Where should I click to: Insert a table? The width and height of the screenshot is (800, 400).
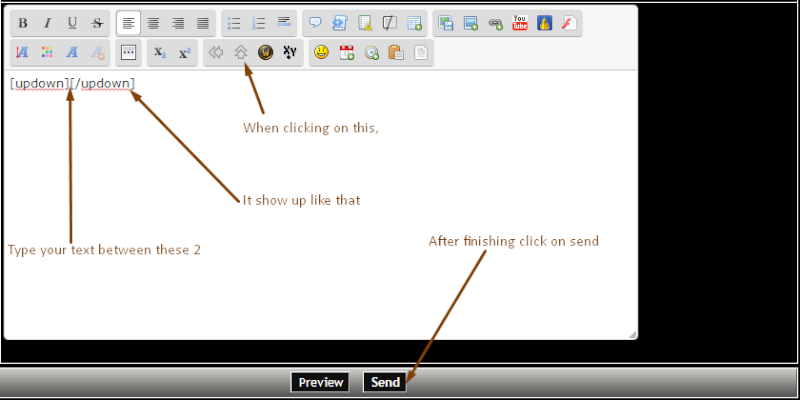pos(414,23)
